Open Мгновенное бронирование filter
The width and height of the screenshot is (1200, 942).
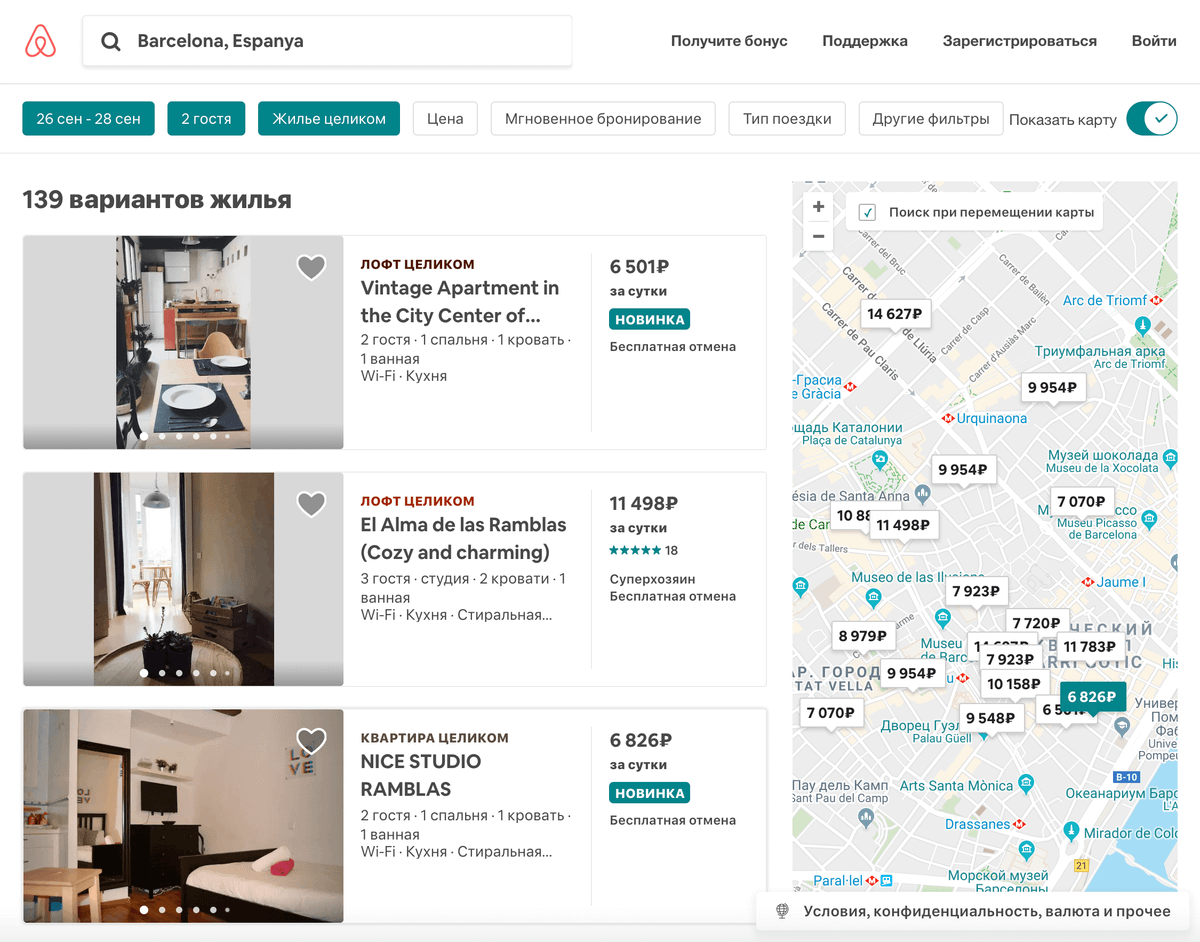(603, 118)
